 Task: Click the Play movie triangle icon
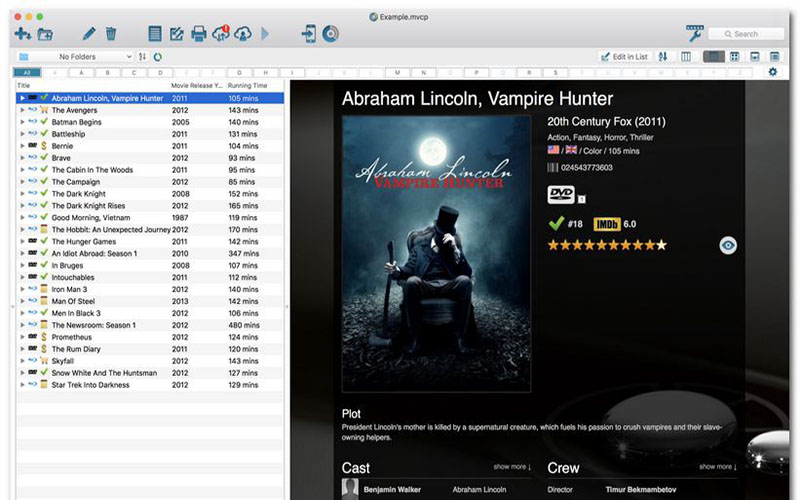pos(265,34)
